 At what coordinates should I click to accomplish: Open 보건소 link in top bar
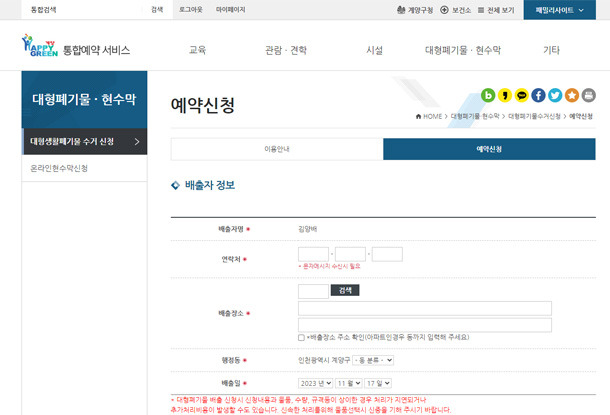(456, 10)
